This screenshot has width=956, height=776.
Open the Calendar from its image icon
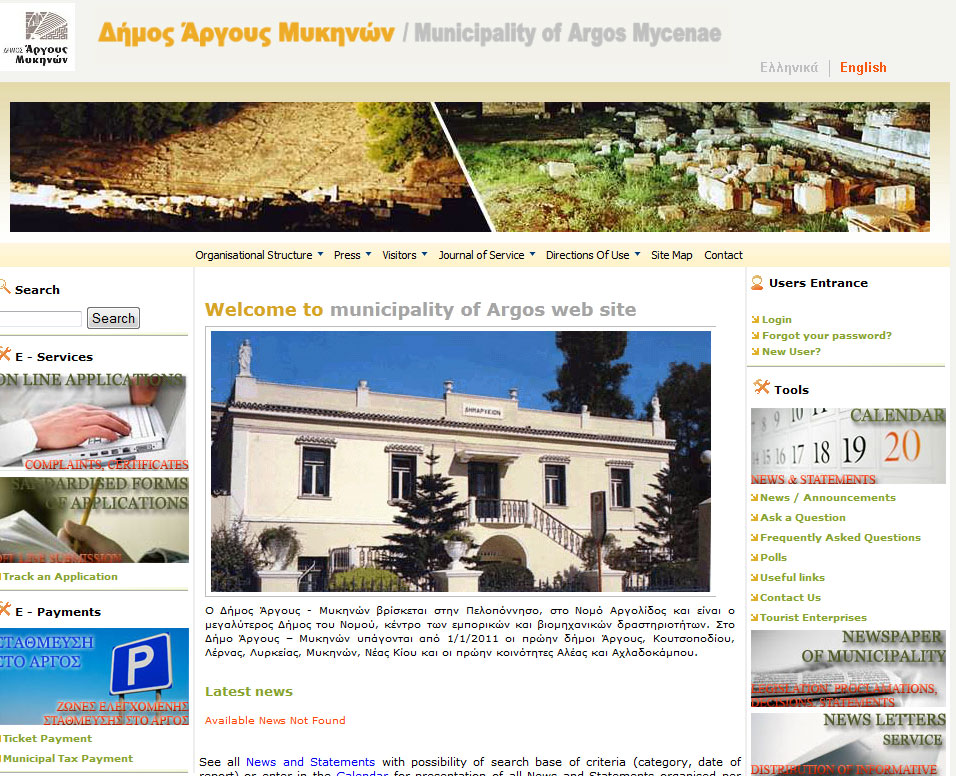coord(847,444)
